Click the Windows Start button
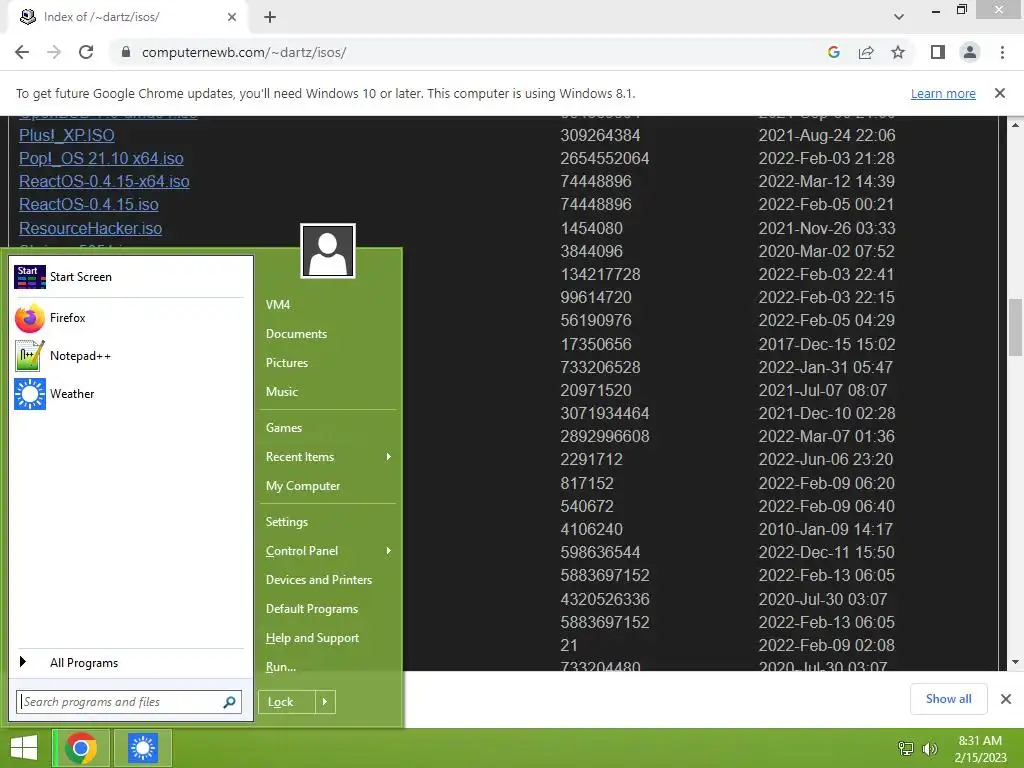The height and width of the screenshot is (768, 1024). 24,748
